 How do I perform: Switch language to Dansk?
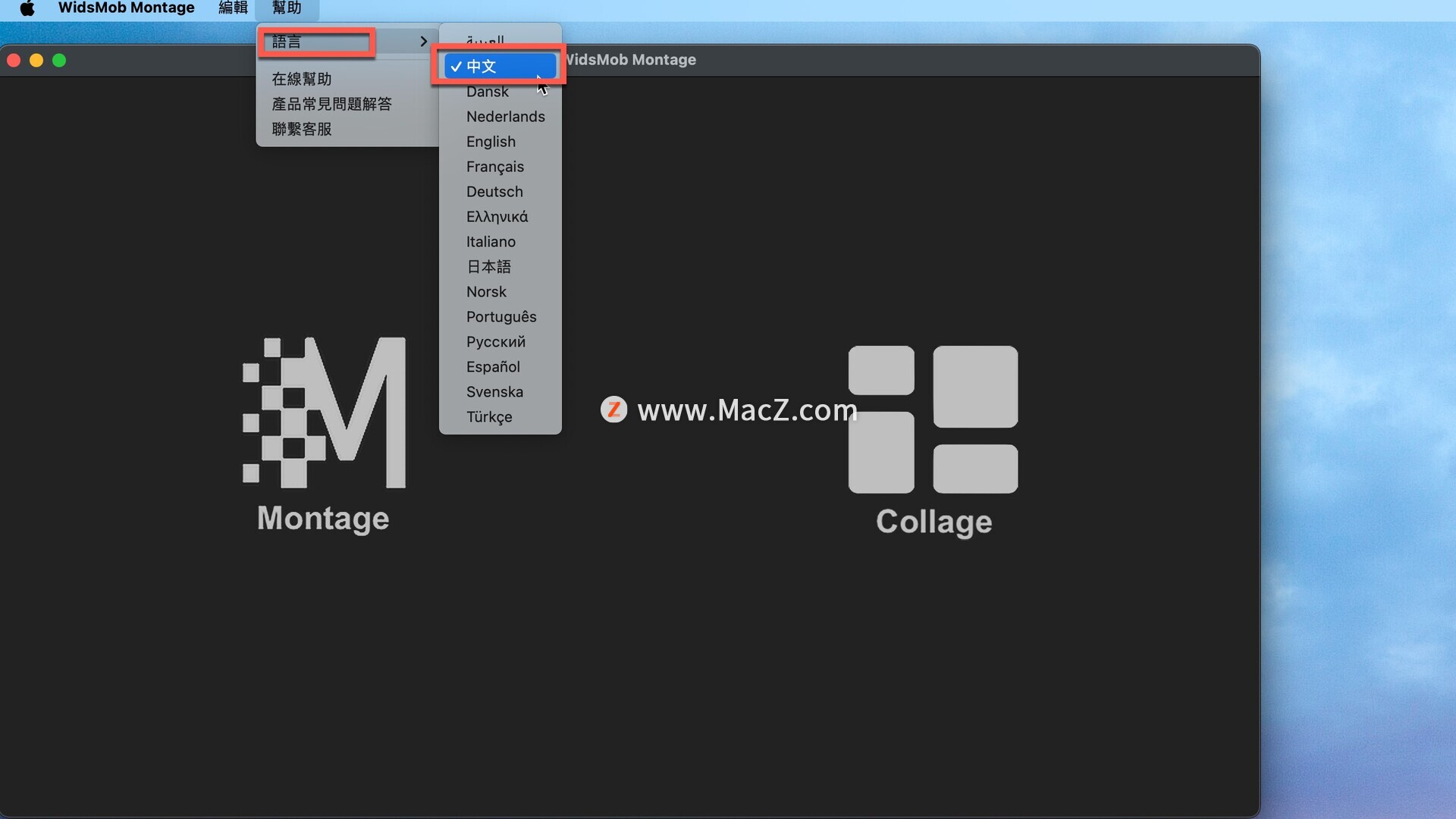coord(500,92)
